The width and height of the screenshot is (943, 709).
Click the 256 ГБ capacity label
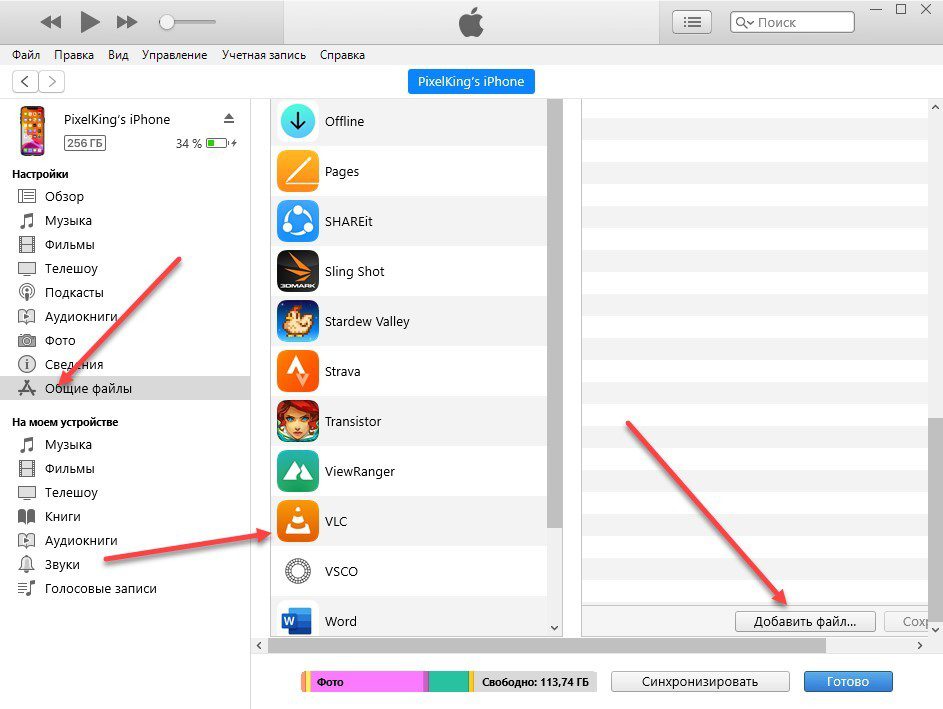(85, 143)
